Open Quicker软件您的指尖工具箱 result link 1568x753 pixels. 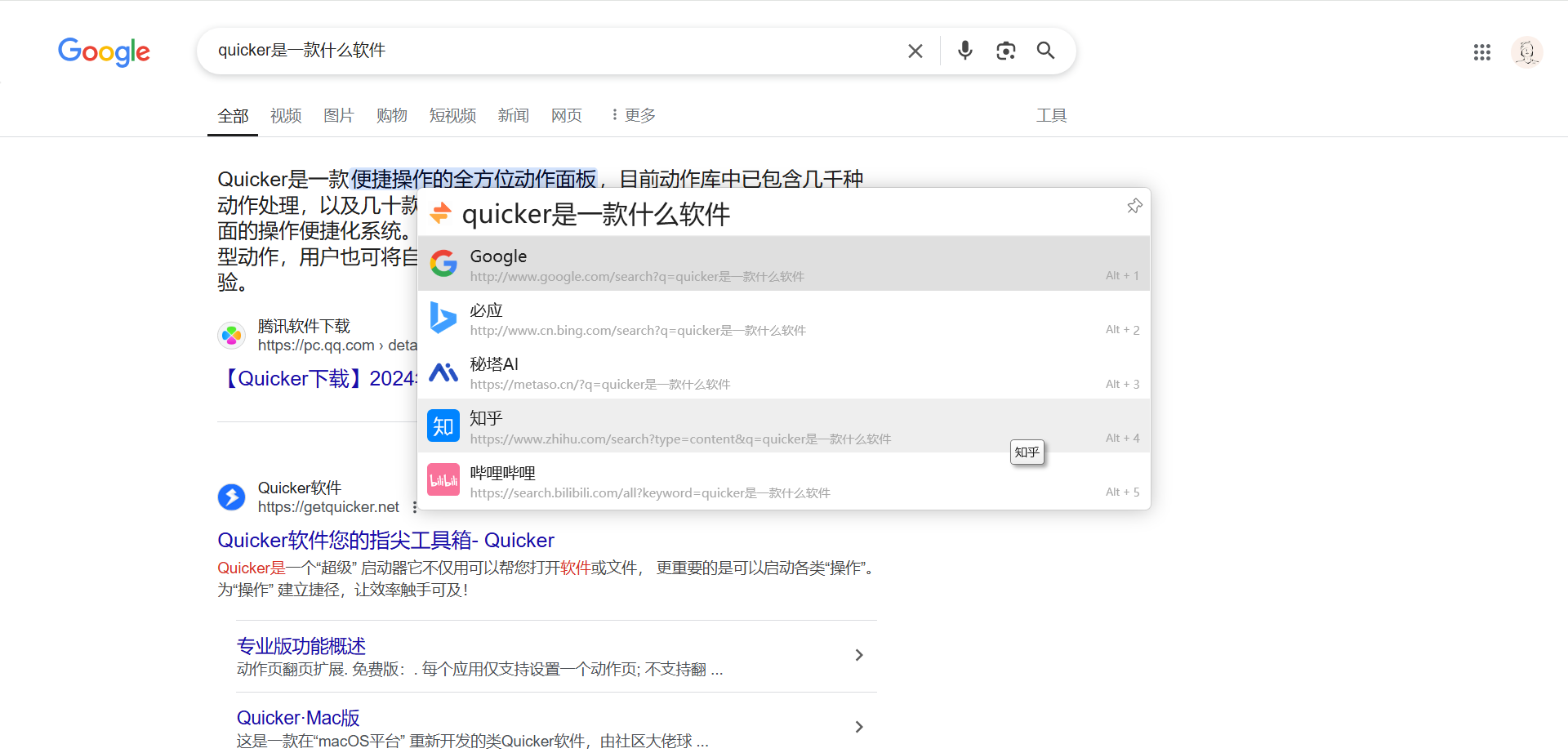coord(385,541)
